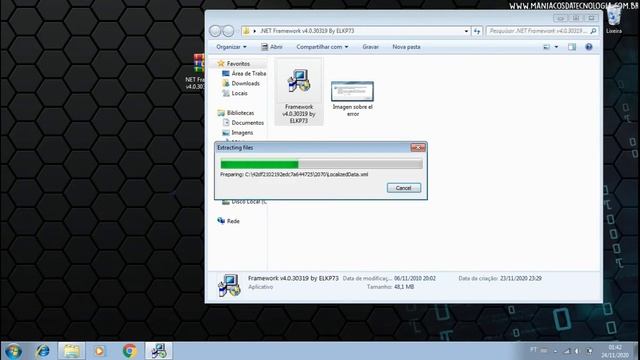Change the folder view icon
Screen dimensions: 640x360
[547, 47]
